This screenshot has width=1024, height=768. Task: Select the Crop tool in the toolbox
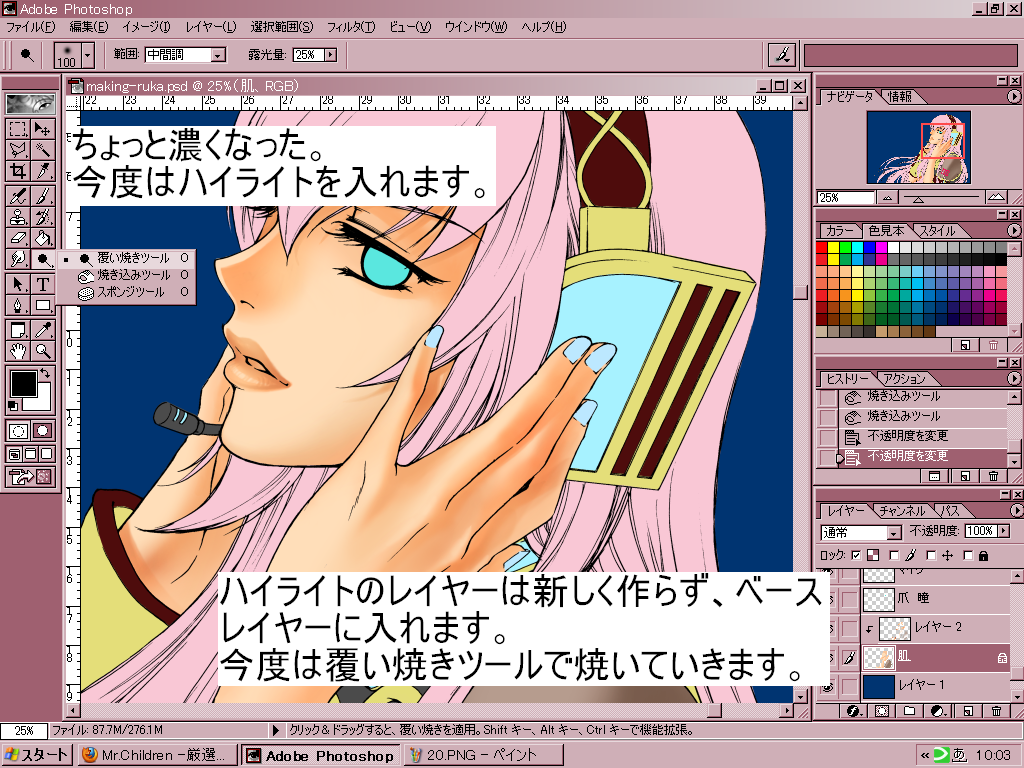point(18,171)
